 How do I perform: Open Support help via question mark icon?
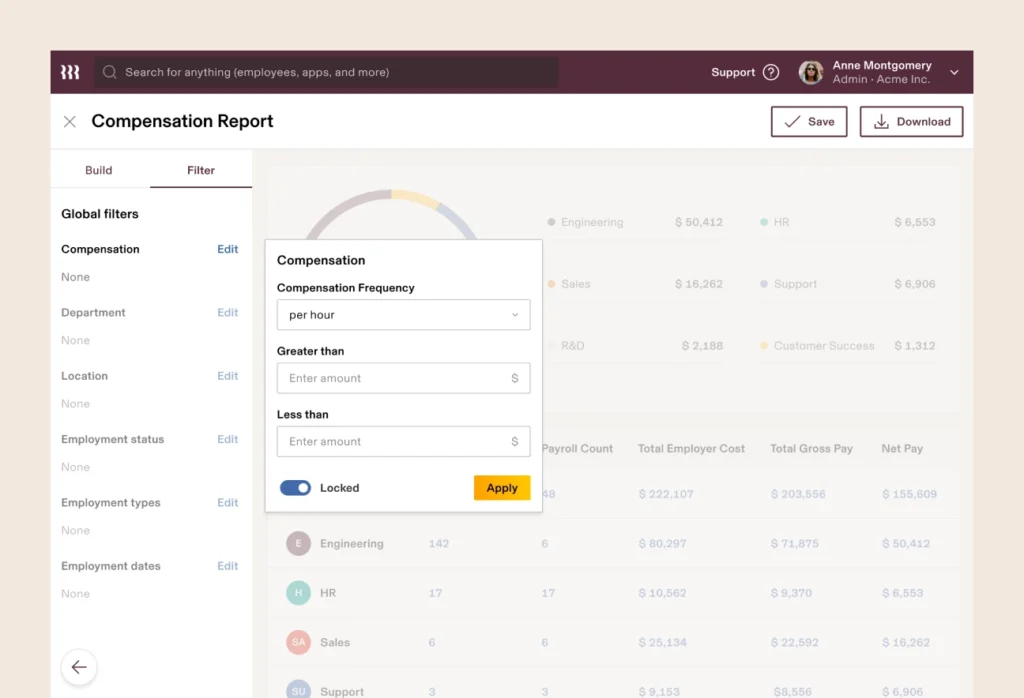click(771, 72)
